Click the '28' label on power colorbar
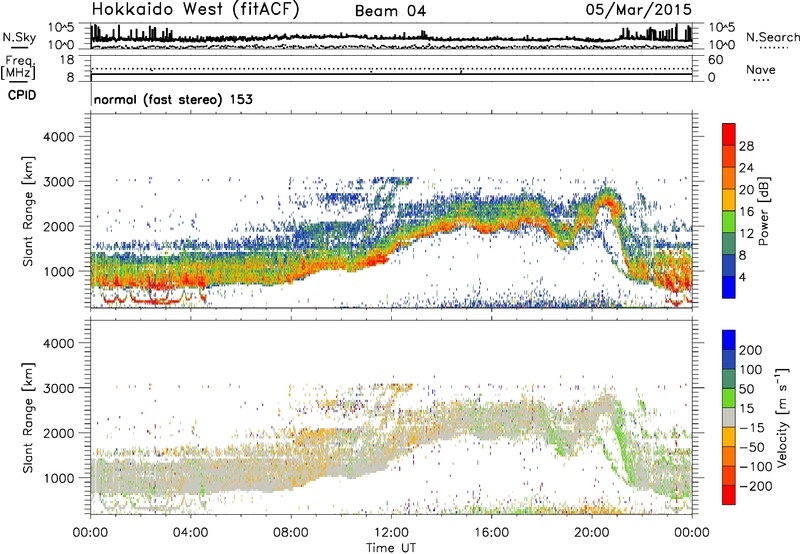The width and height of the screenshot is (800, 554). (x=746, y=146)
